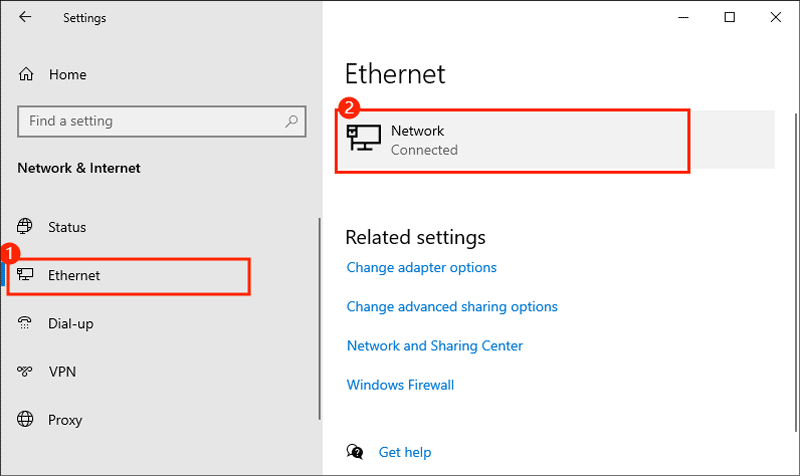
Task: Go to Home settings page
Action: pos(67,74)
